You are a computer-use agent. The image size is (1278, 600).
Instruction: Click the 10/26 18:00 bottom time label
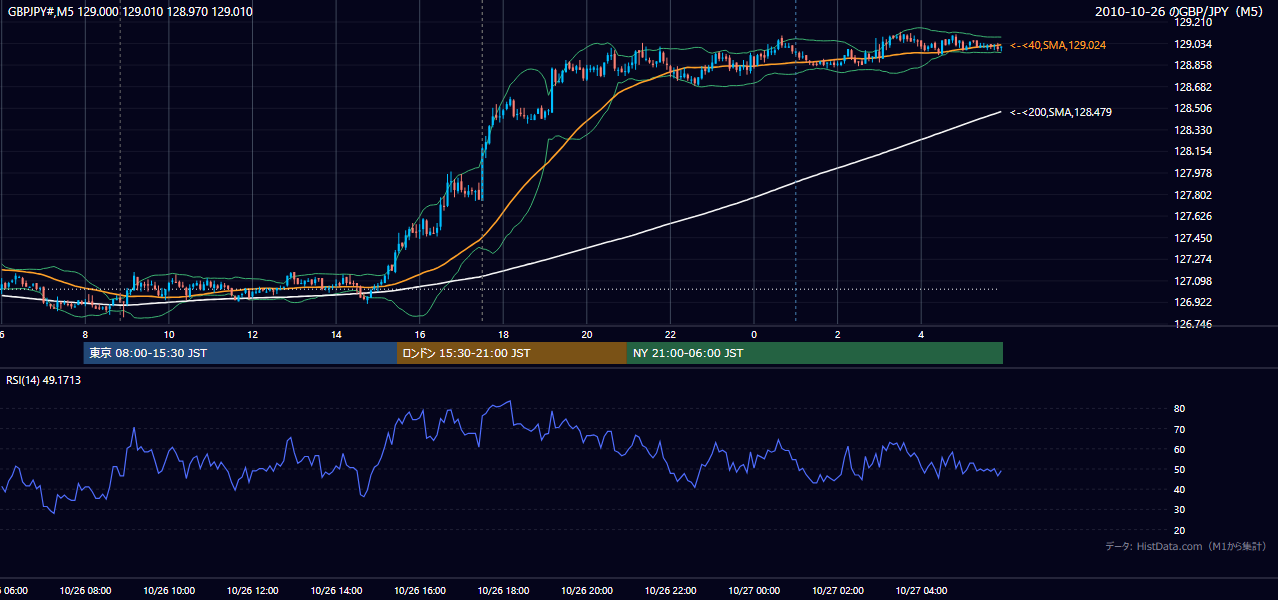coord(503,591)
